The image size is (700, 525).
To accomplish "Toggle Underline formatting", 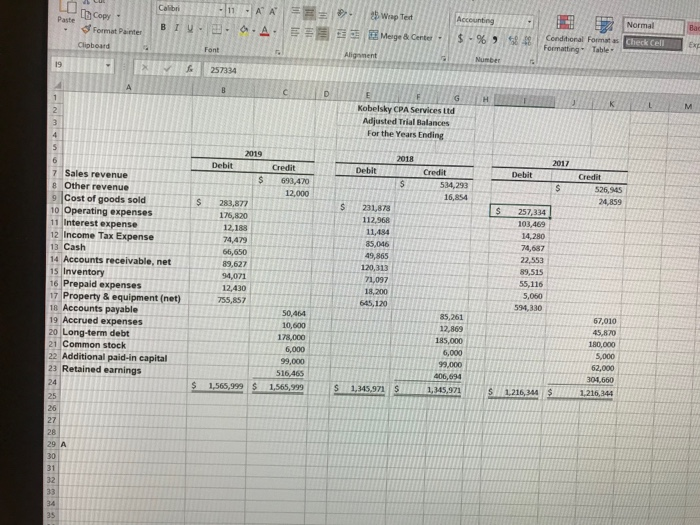I will [x=190, y=28].
